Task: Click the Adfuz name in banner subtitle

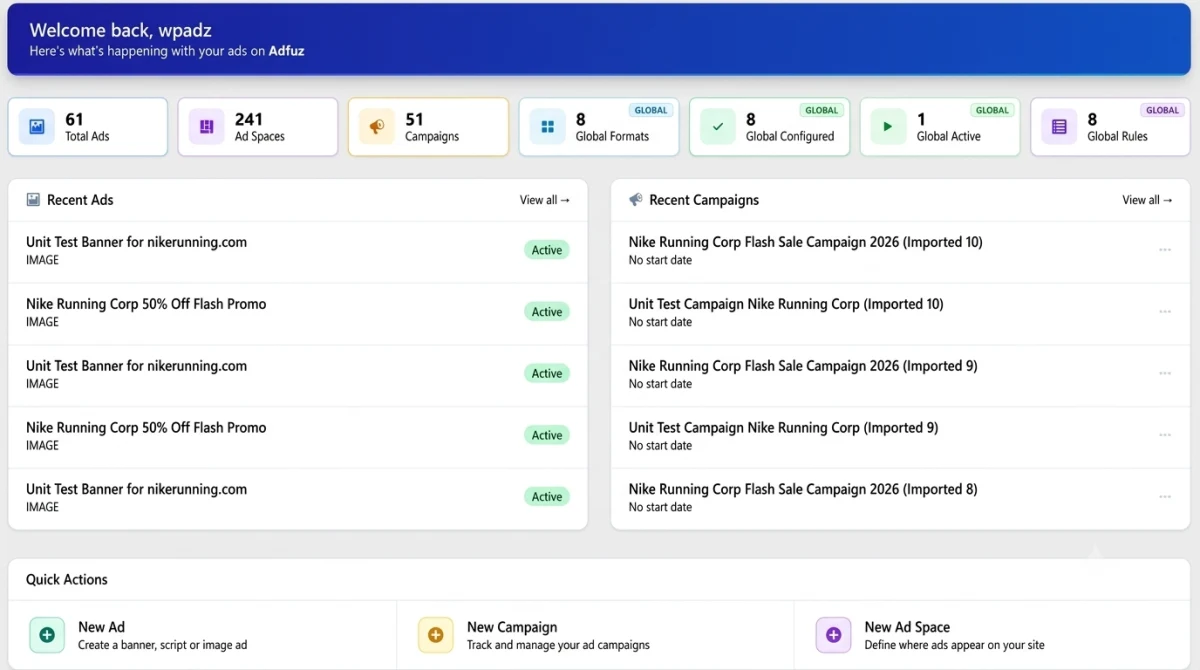Action: pos(286,51)
